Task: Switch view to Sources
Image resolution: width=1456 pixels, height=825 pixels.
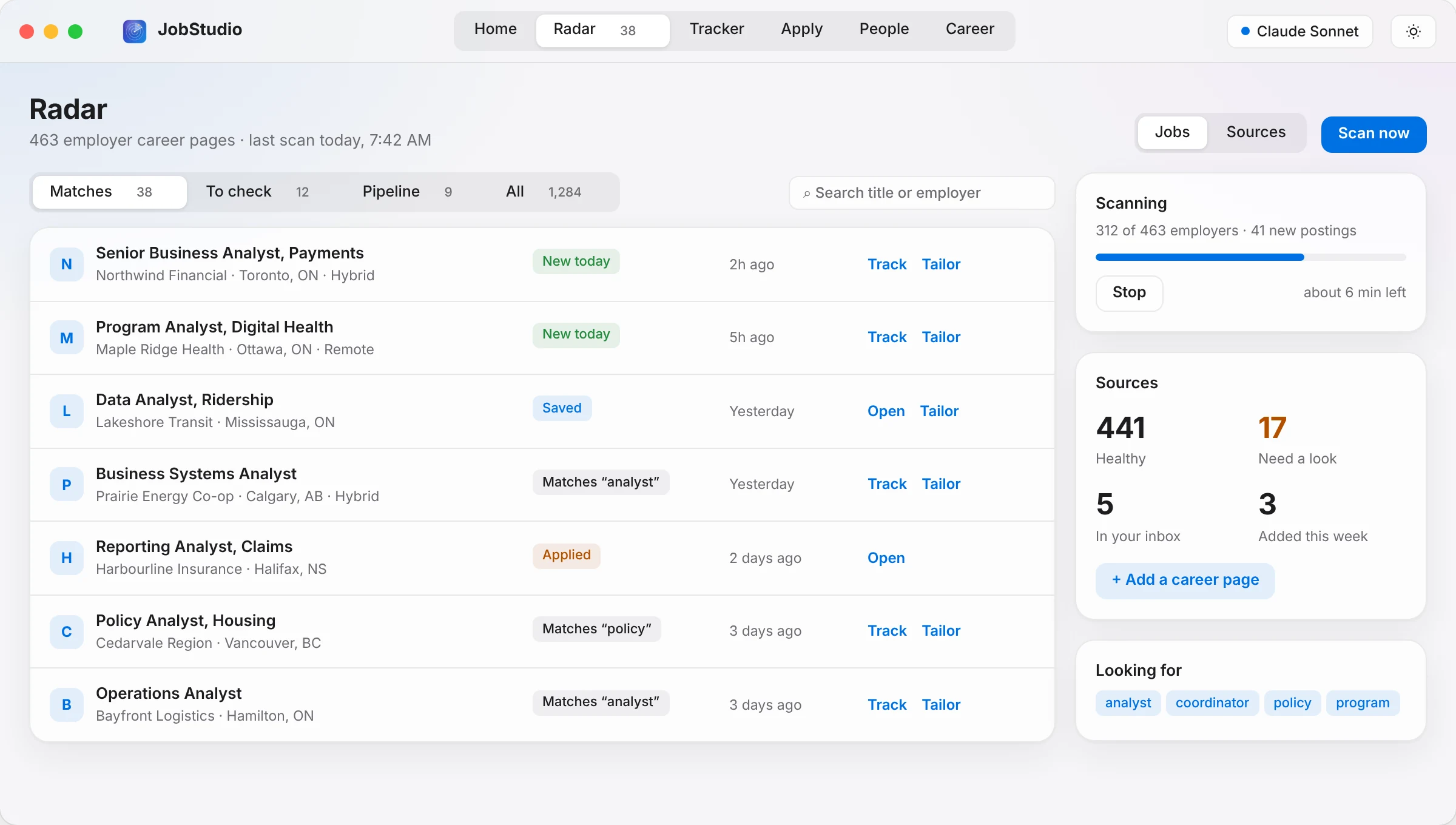Action: click(1256, 132)
